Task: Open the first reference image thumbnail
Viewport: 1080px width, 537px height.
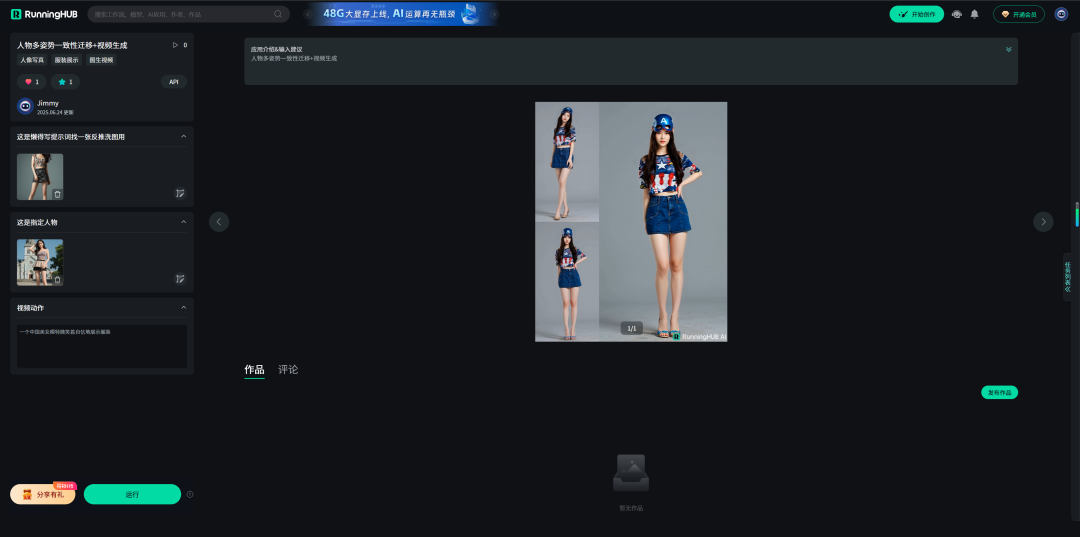Action: click(x=40, y=176)
